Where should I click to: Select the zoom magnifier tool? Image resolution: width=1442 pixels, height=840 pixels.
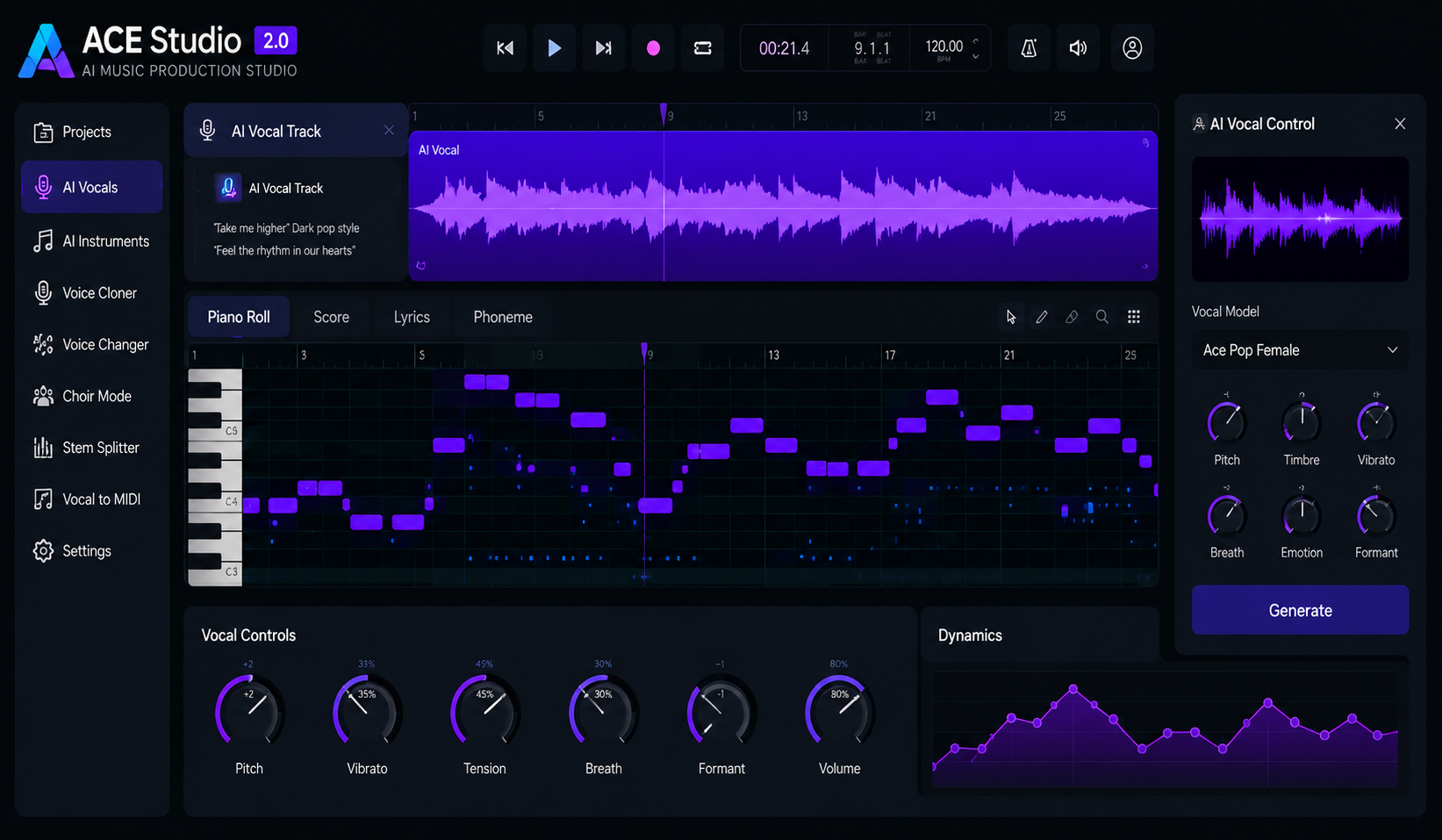1101,317
